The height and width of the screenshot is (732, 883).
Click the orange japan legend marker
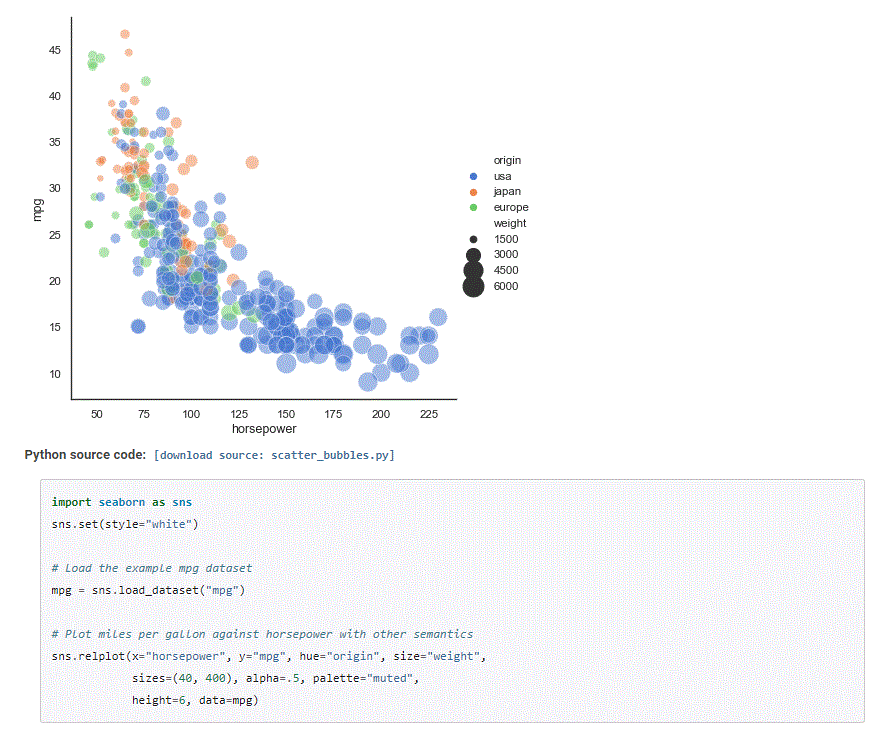pyautogui.click(x=473, y=192)
